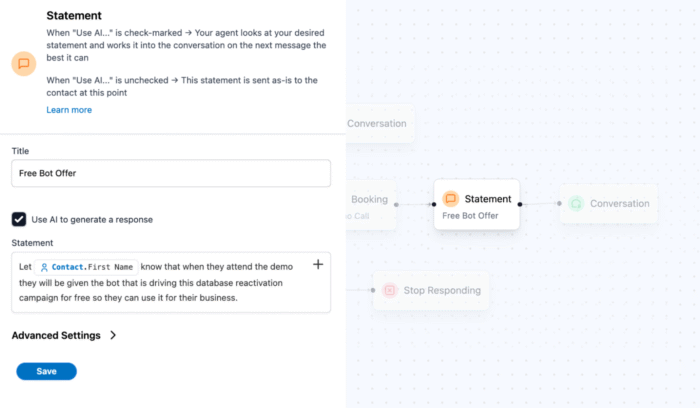The width and height of the screenshot is (700, 408).
Task: Click the Statement node's right output connector dot
Action: [x=520, y=204]
